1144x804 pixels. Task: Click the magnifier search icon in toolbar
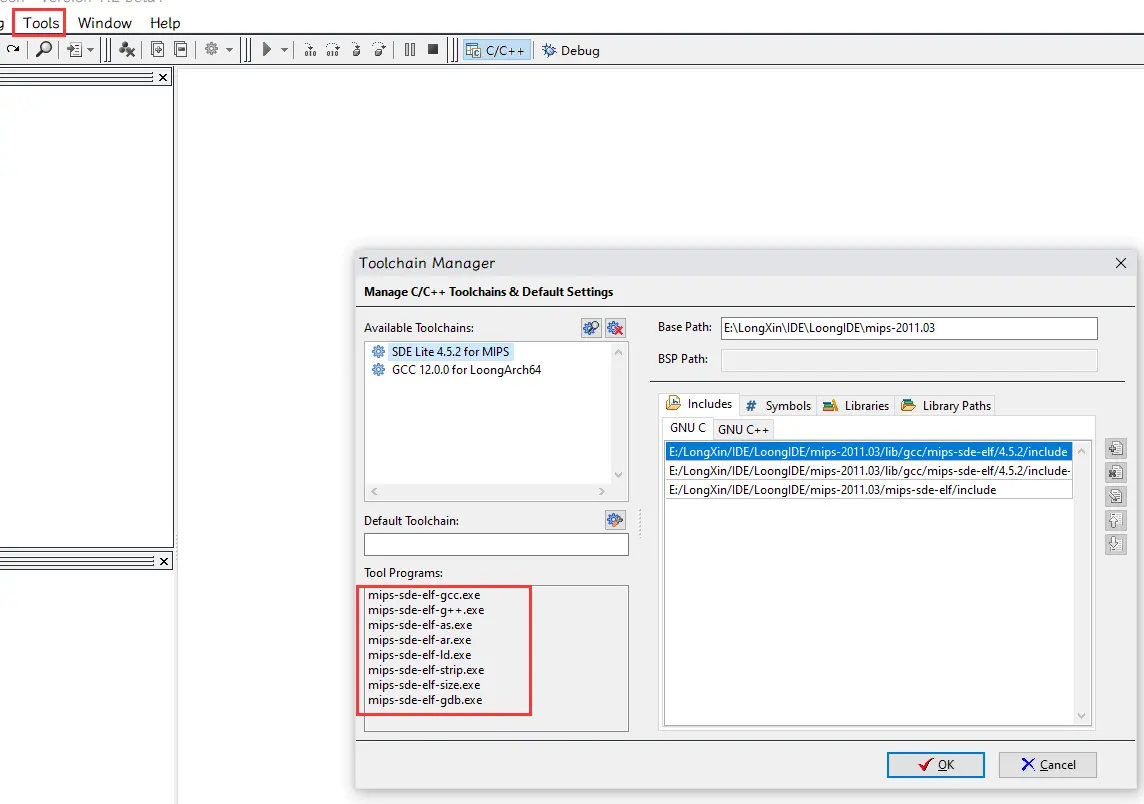point(43,49)
